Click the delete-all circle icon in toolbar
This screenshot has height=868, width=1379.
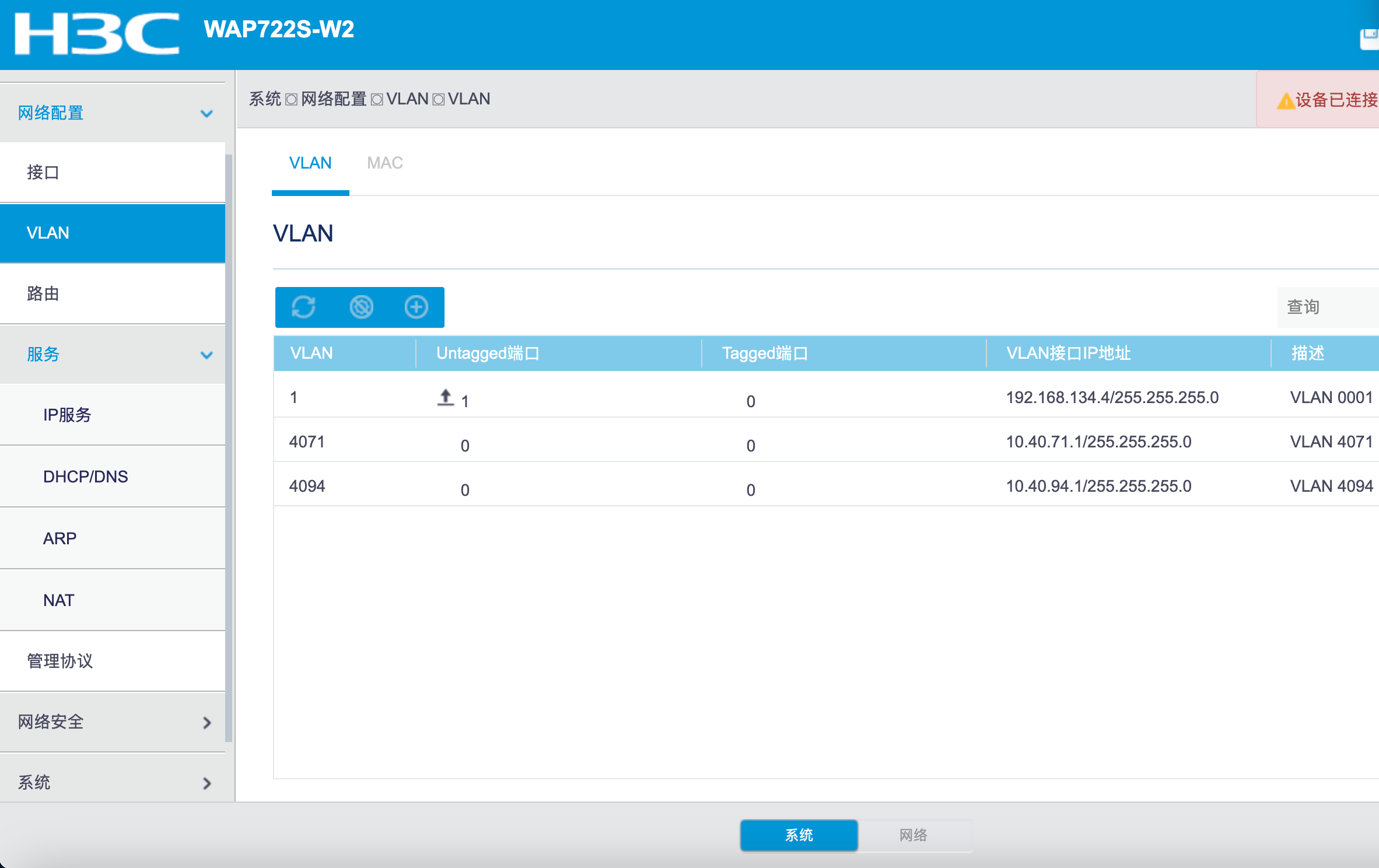coord(361,307)
